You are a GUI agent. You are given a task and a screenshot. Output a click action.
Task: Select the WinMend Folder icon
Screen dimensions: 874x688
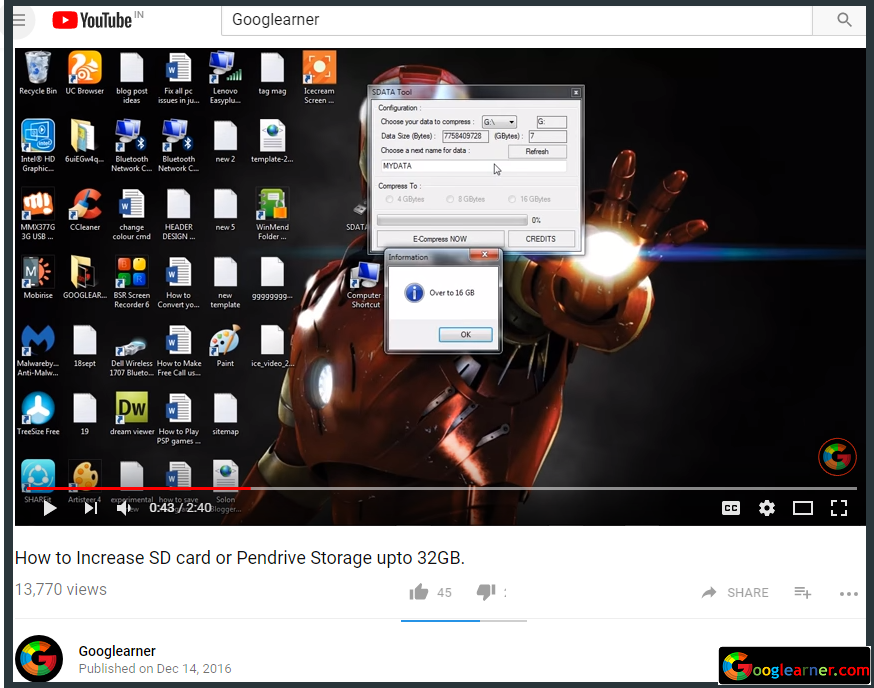[272, 214]
